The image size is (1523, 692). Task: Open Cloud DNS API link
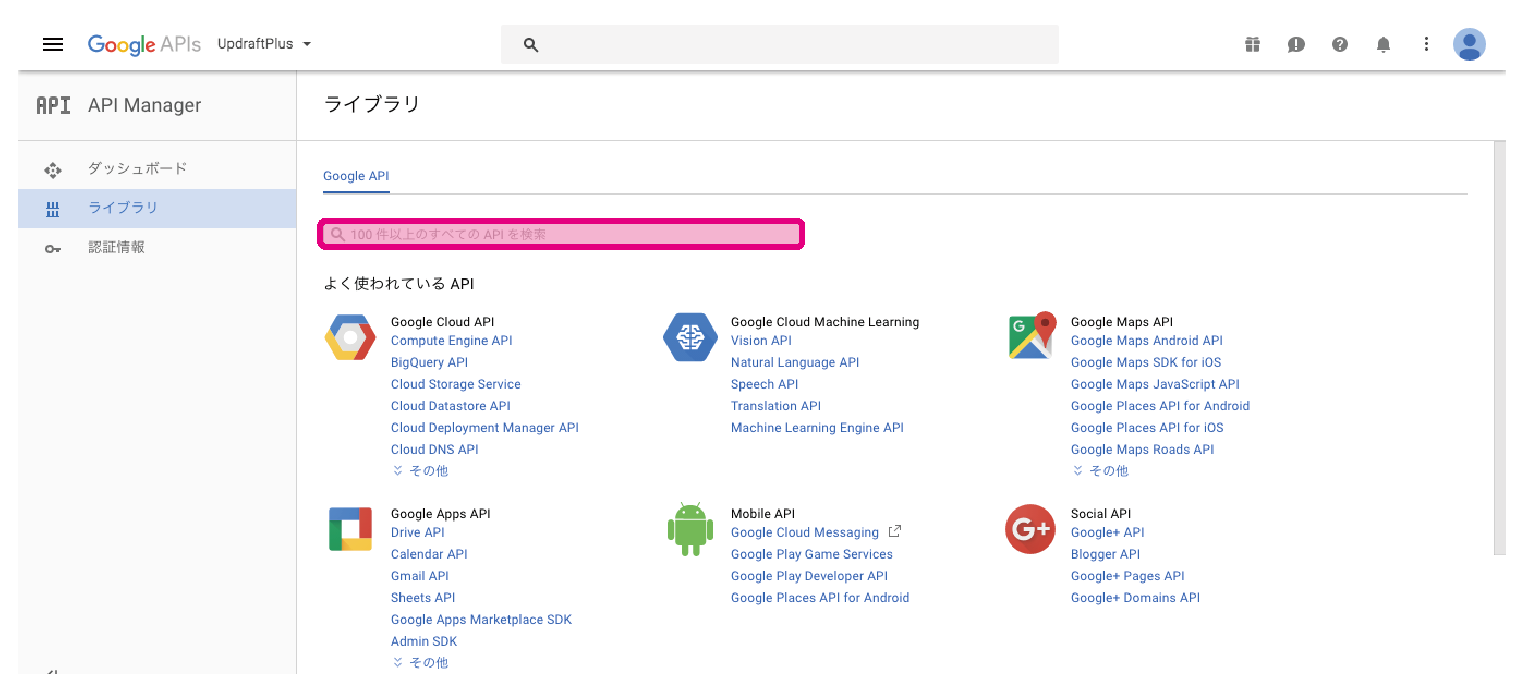(435, 450)
